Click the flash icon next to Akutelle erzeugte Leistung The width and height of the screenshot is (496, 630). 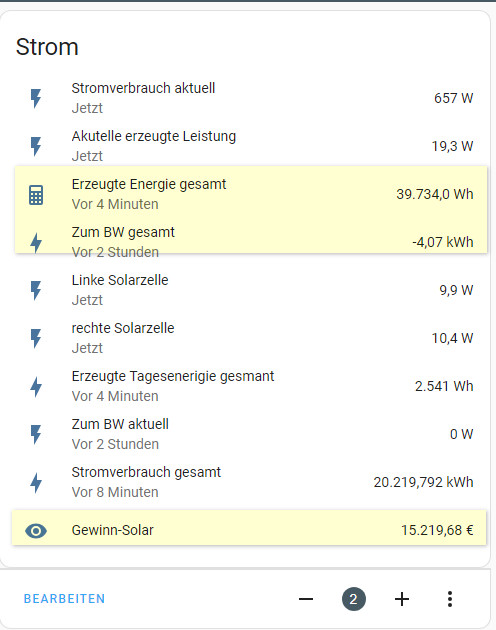pos(36,146)
